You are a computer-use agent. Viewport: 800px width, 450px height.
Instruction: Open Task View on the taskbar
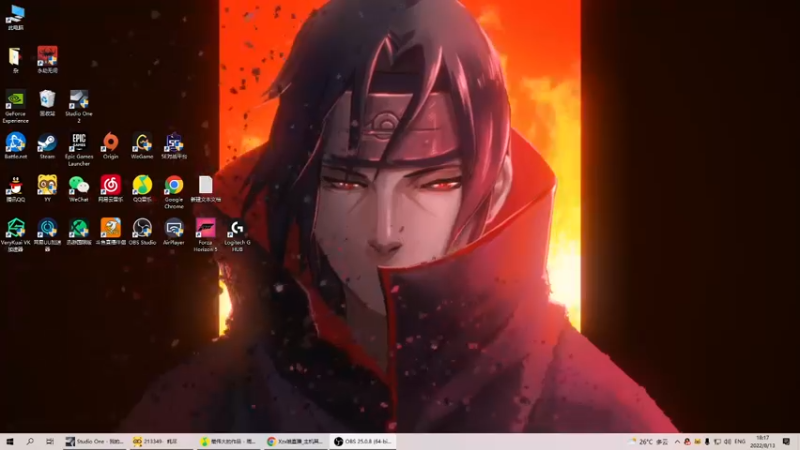49,441
